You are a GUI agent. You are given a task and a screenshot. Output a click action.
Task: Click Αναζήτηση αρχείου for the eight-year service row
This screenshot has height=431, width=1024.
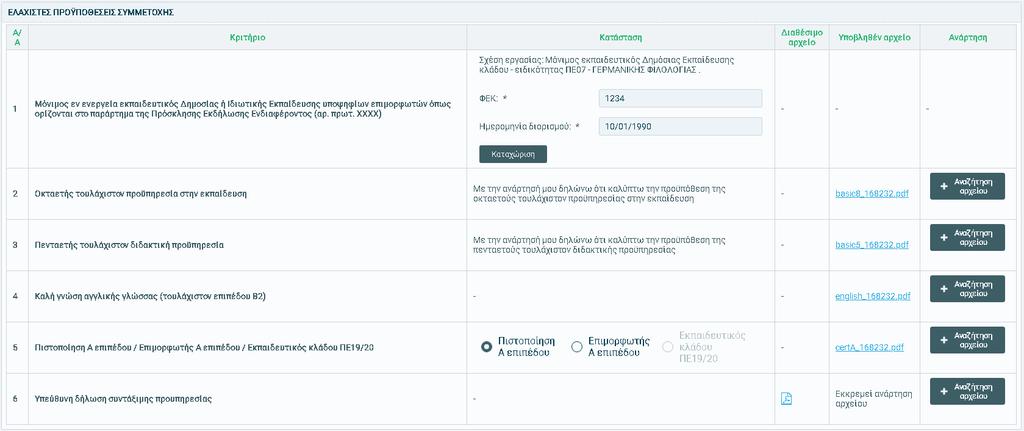pos(967,186)
